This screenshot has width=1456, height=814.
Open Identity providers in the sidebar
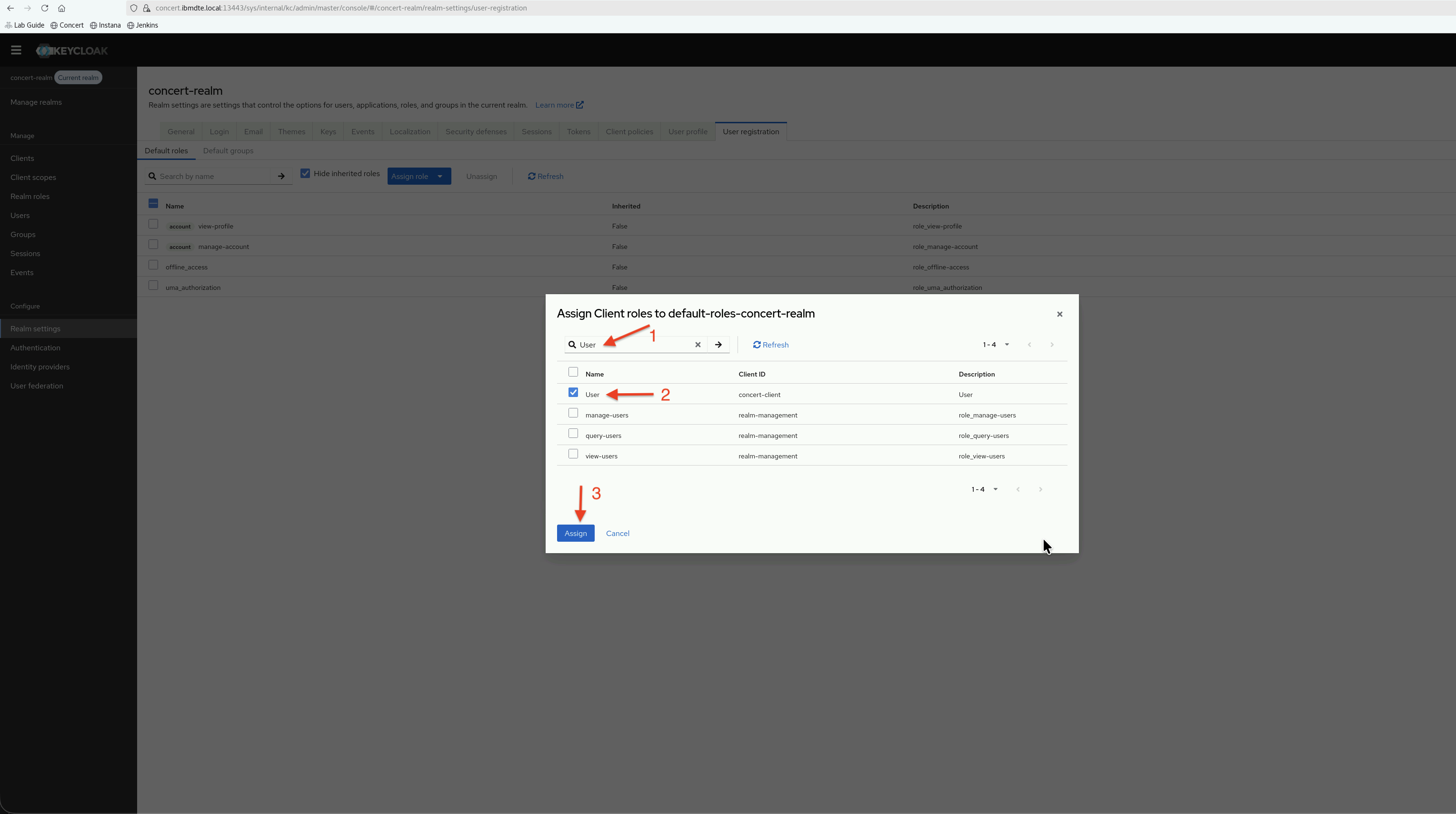pyautogui.click(x=40, y=367)
